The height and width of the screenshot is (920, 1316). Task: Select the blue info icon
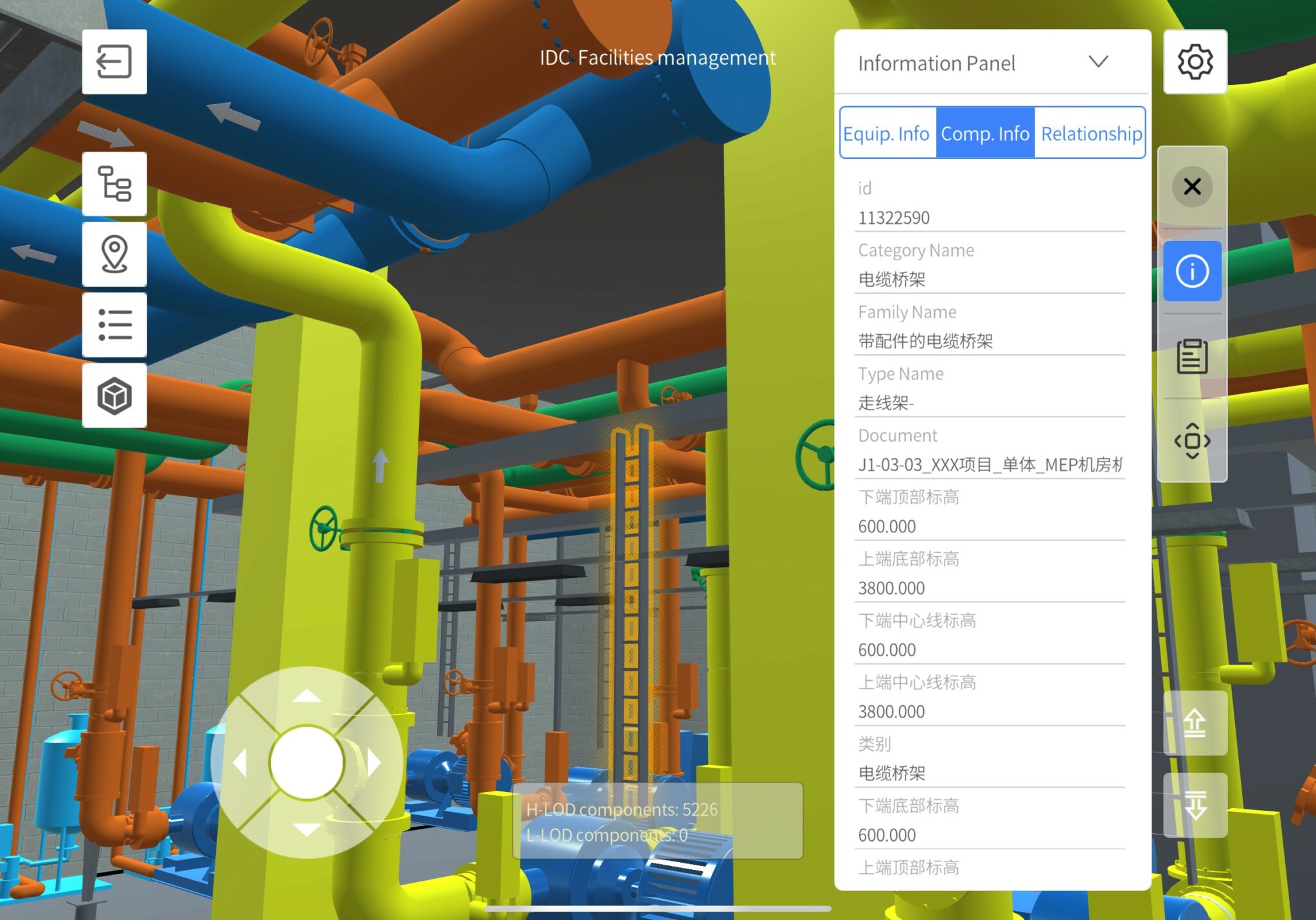click(x=1192, y=271)
